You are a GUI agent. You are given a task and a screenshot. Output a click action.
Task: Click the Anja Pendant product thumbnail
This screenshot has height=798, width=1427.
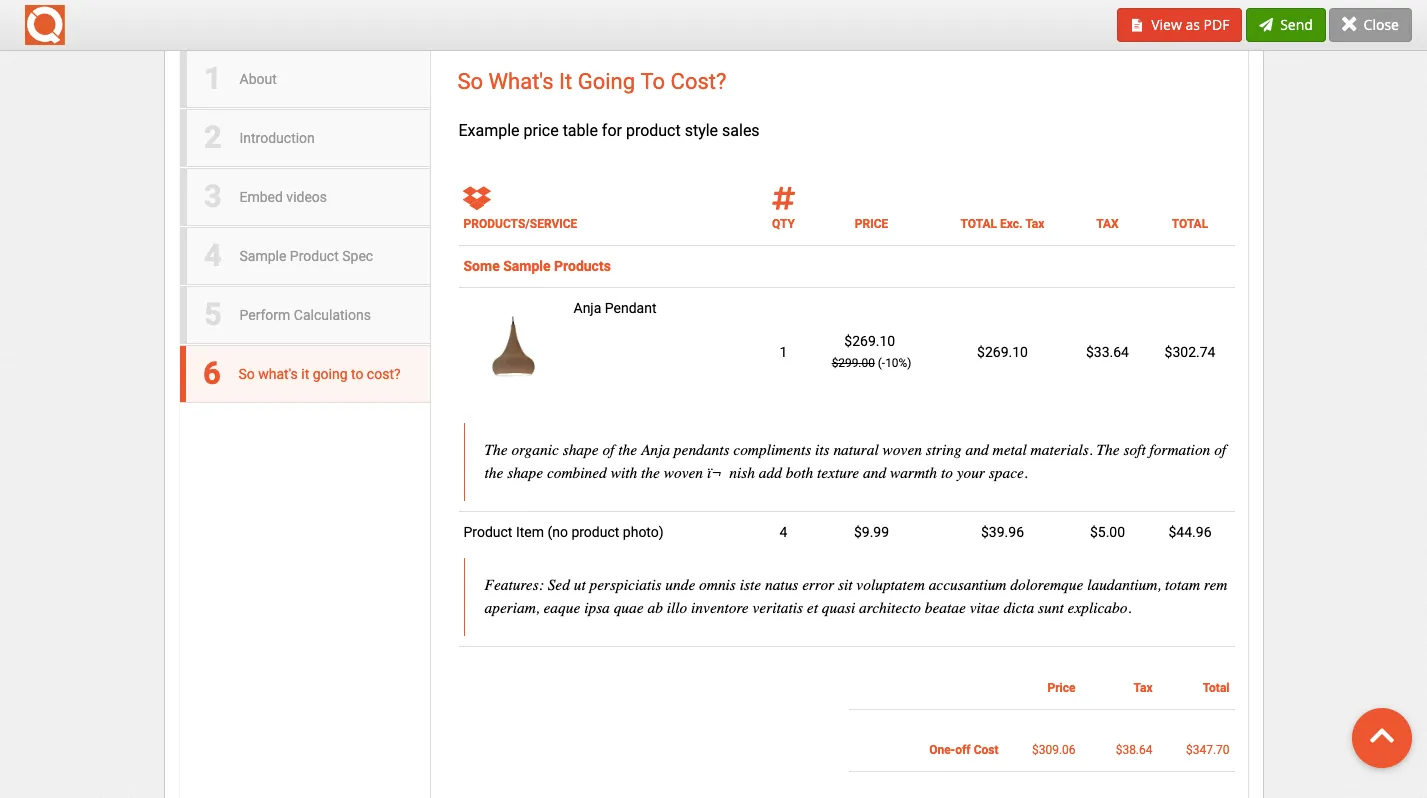point(513,348)
